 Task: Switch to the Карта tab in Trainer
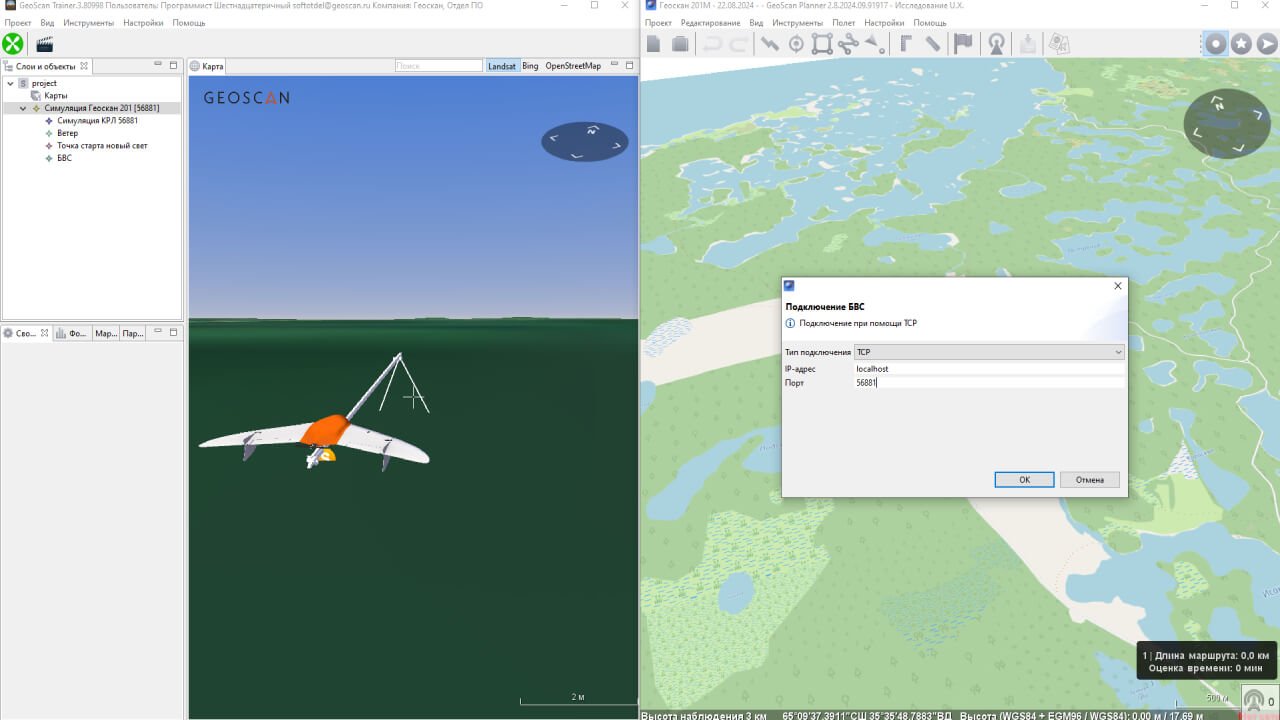coord(207,66)
